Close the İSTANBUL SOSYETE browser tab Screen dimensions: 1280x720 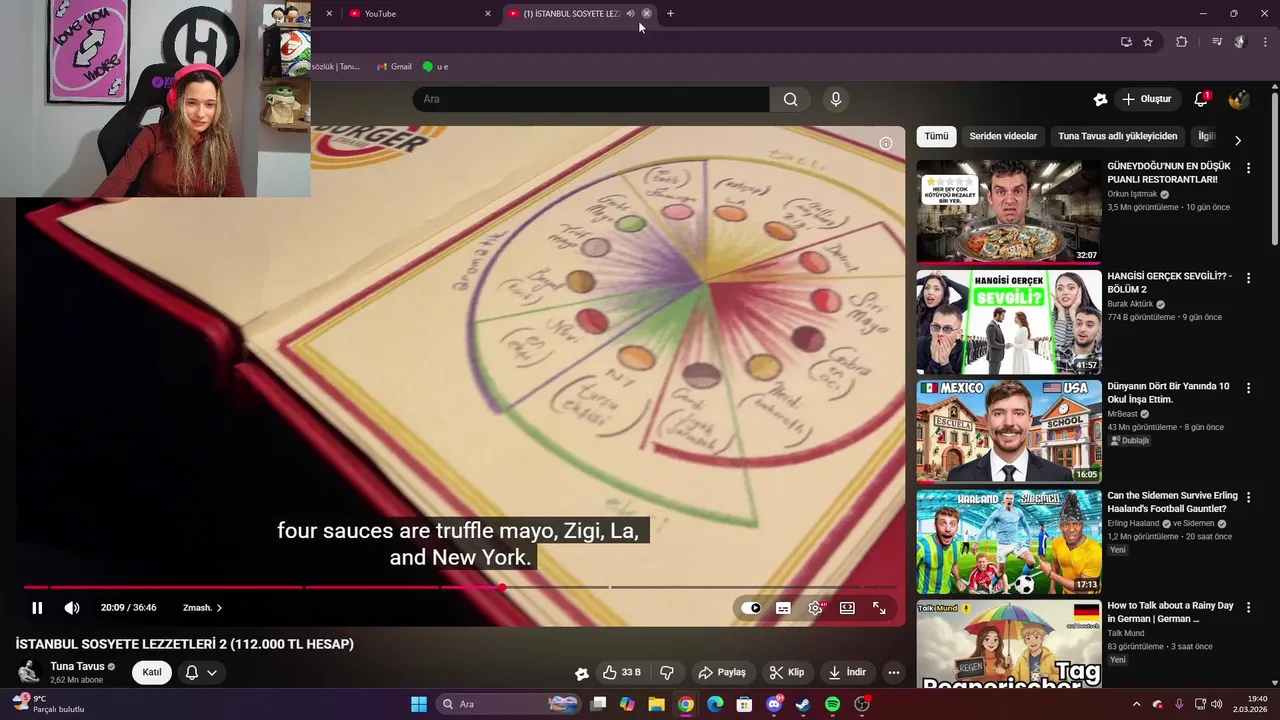646,14
